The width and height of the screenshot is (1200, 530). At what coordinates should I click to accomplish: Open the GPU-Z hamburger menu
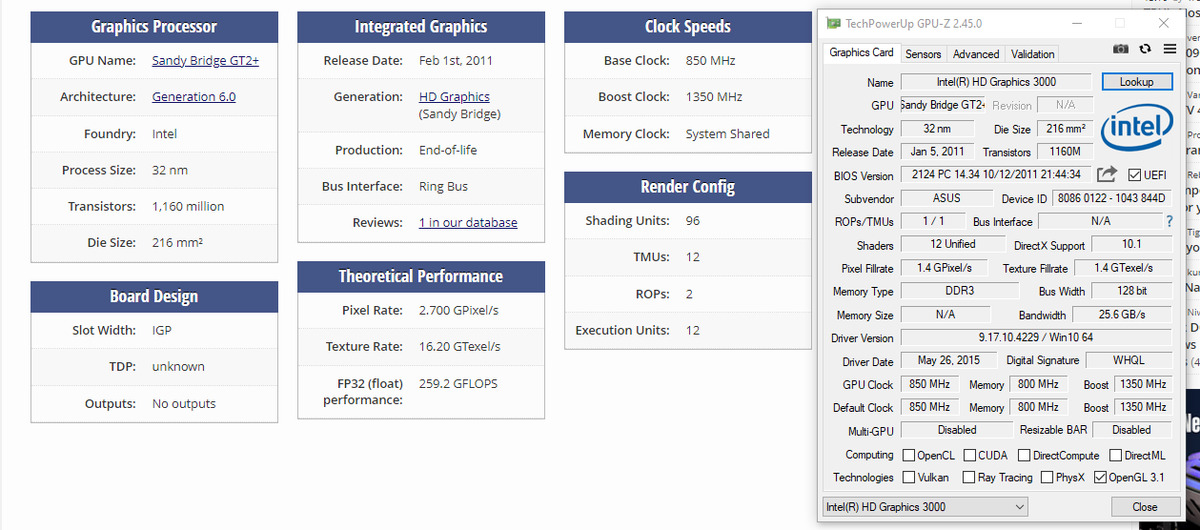[1168, 49]
